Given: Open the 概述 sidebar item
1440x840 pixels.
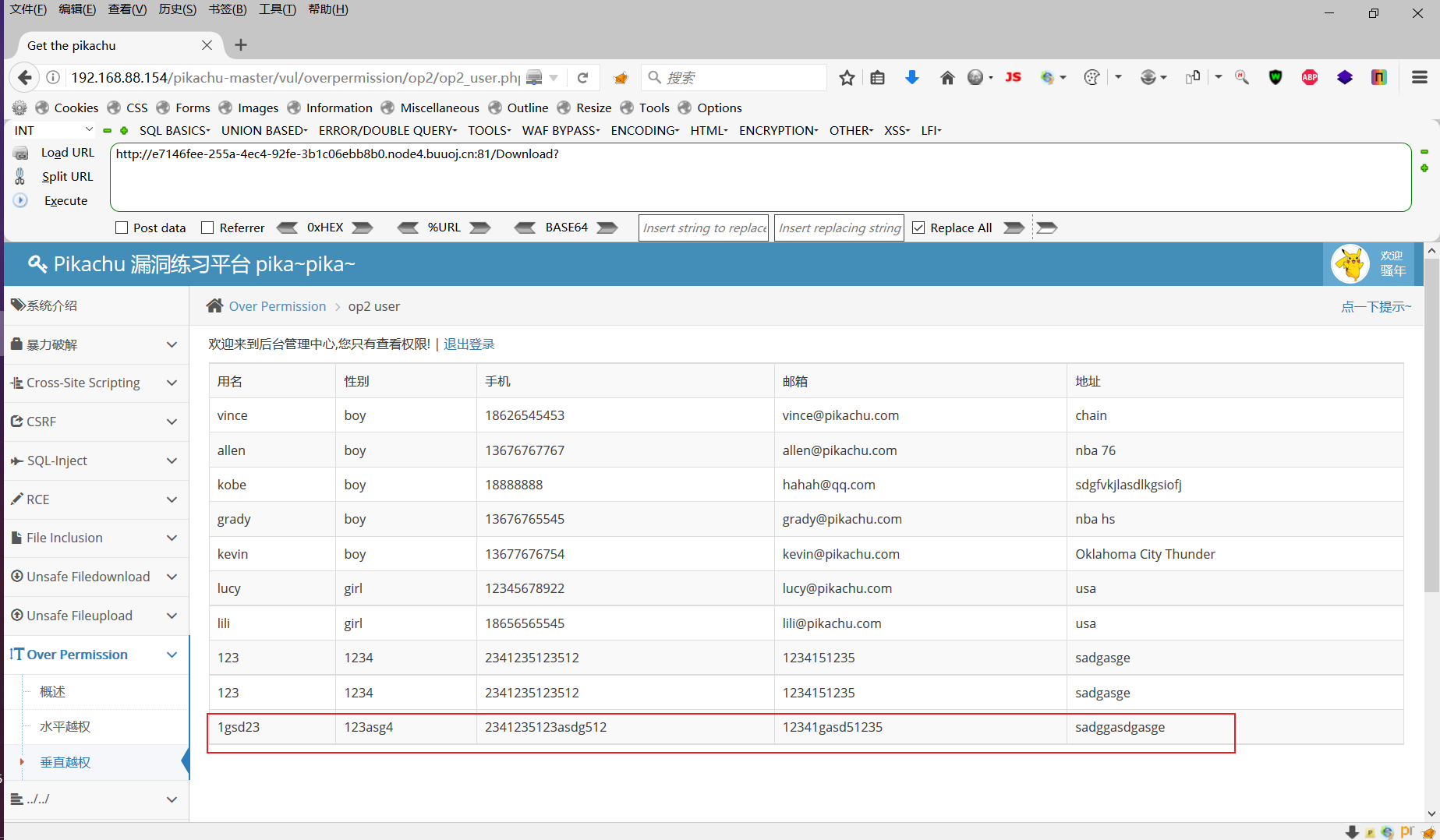Looking at the screenshot, I should point(53,691).
